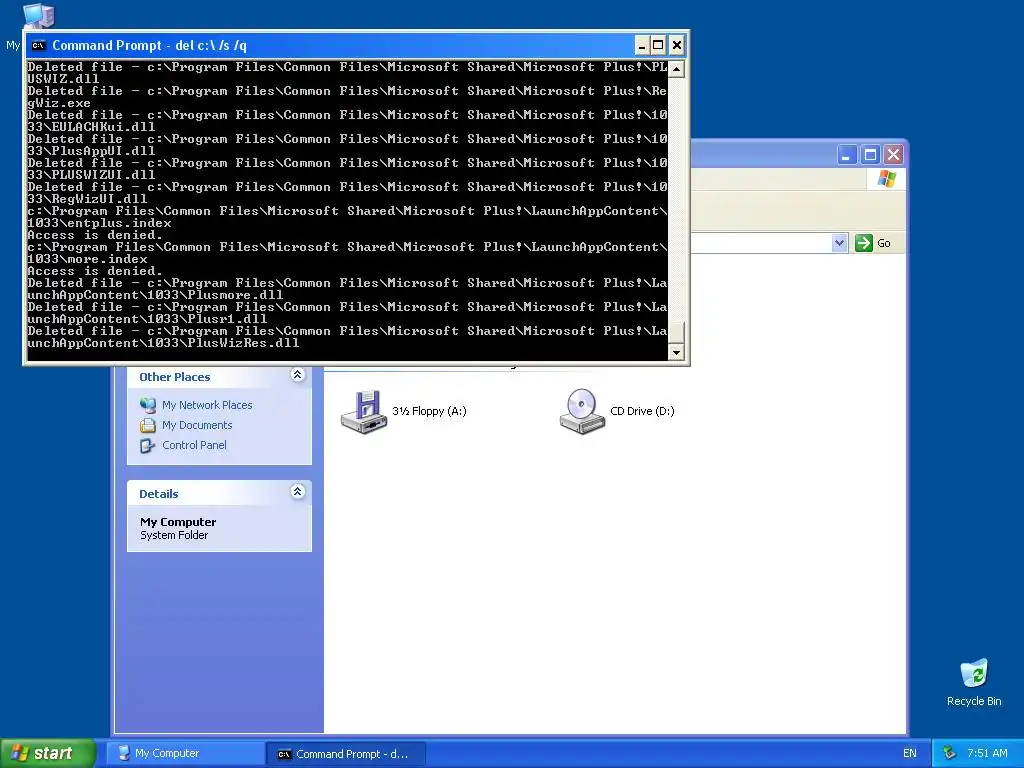Click the Control Panel icon in Other Places
This screenshot has width=1024, height=768.
pyautogui.click(x=148, y=445)
